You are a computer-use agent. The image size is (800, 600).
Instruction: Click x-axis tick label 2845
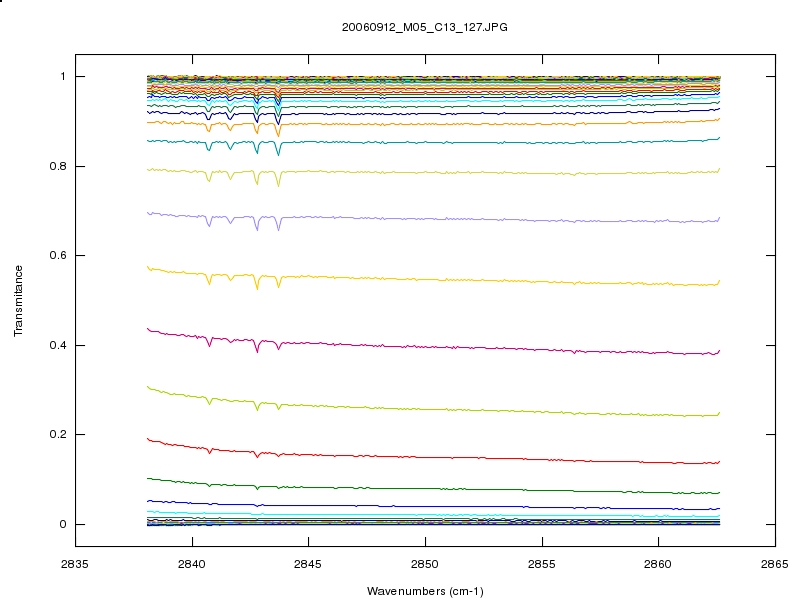tap(308, 564)
